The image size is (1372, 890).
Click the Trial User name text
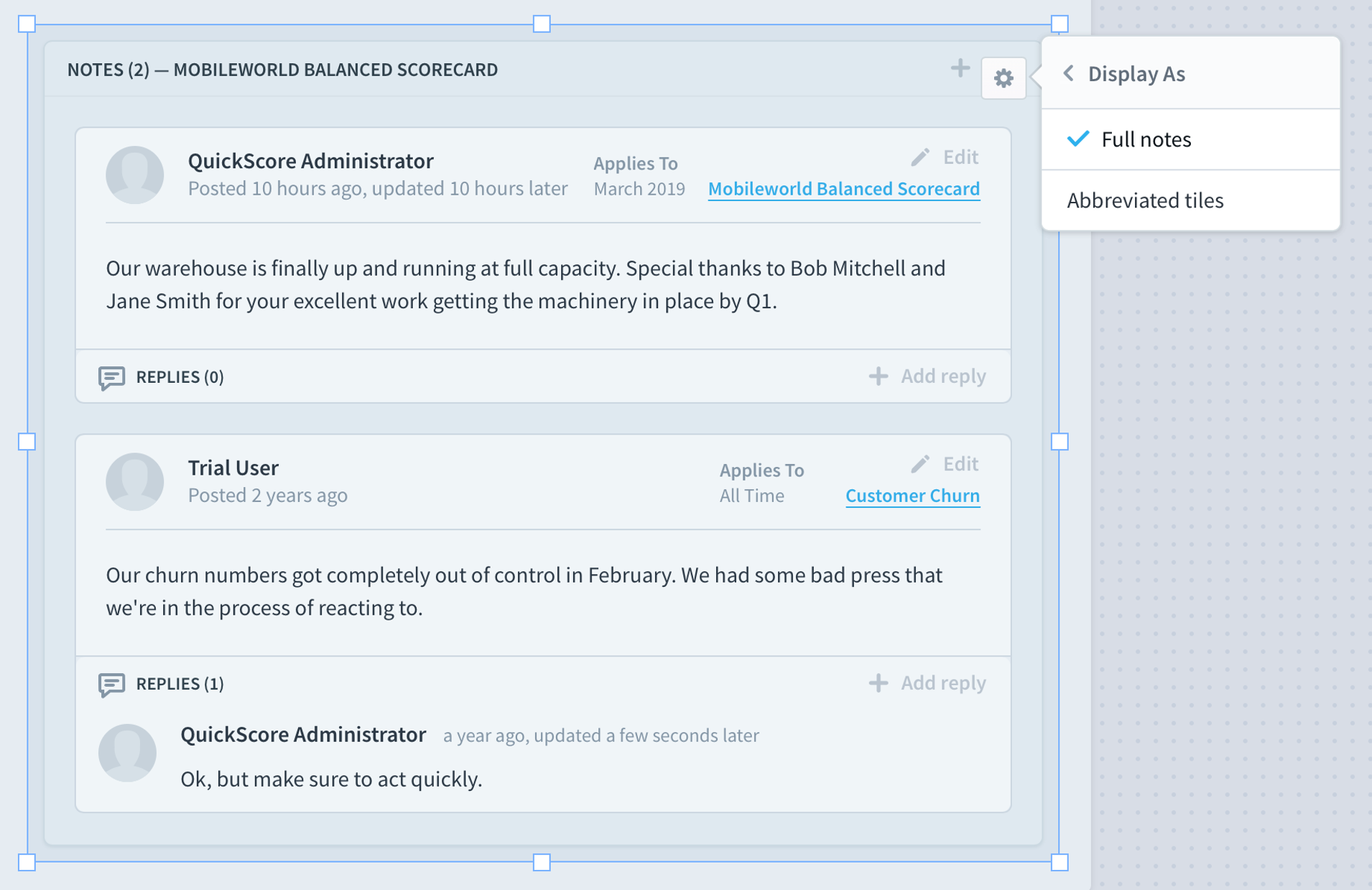tap(233, 468)
